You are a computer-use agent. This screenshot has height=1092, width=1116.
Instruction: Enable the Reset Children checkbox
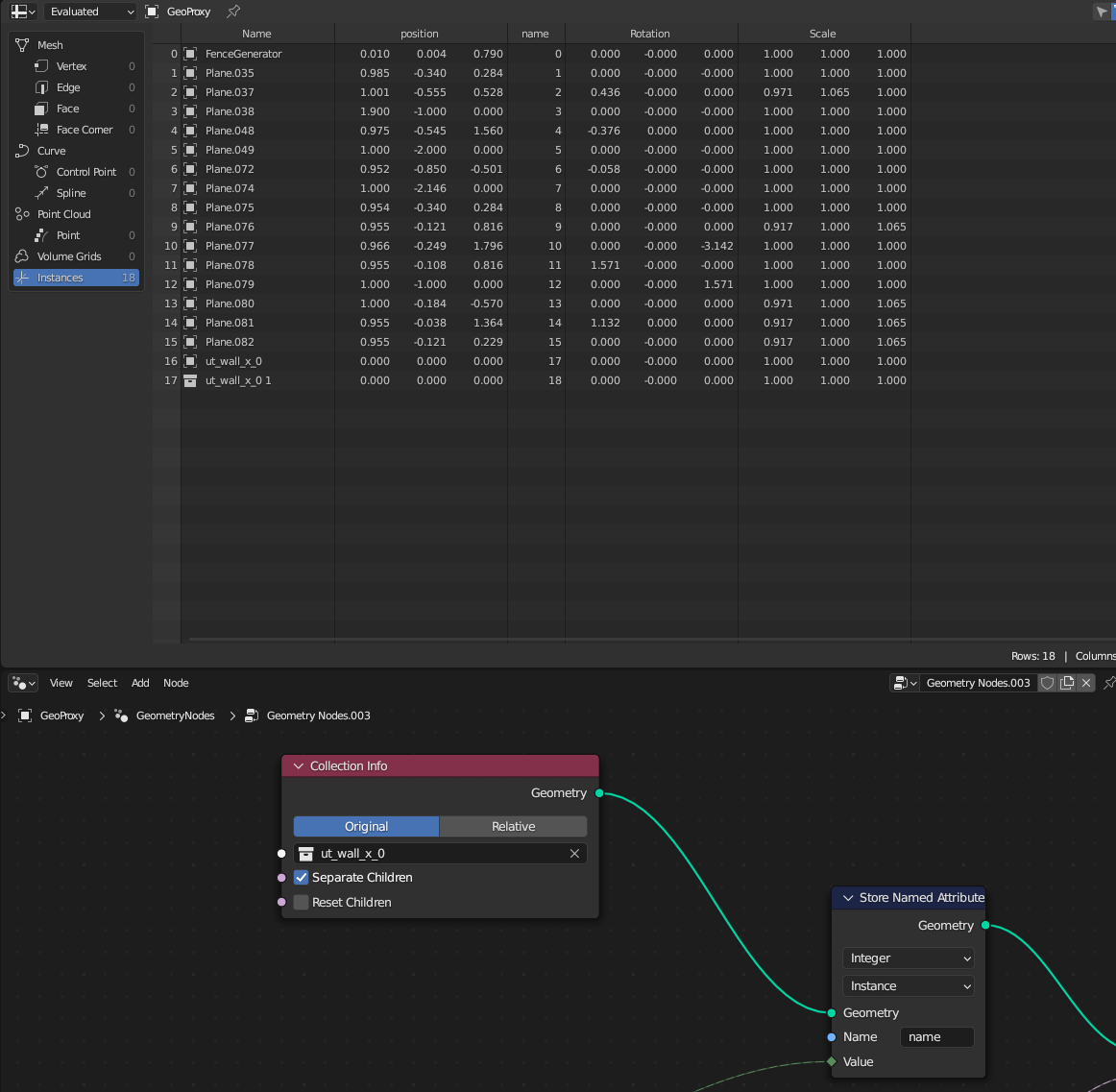point(301,904)
